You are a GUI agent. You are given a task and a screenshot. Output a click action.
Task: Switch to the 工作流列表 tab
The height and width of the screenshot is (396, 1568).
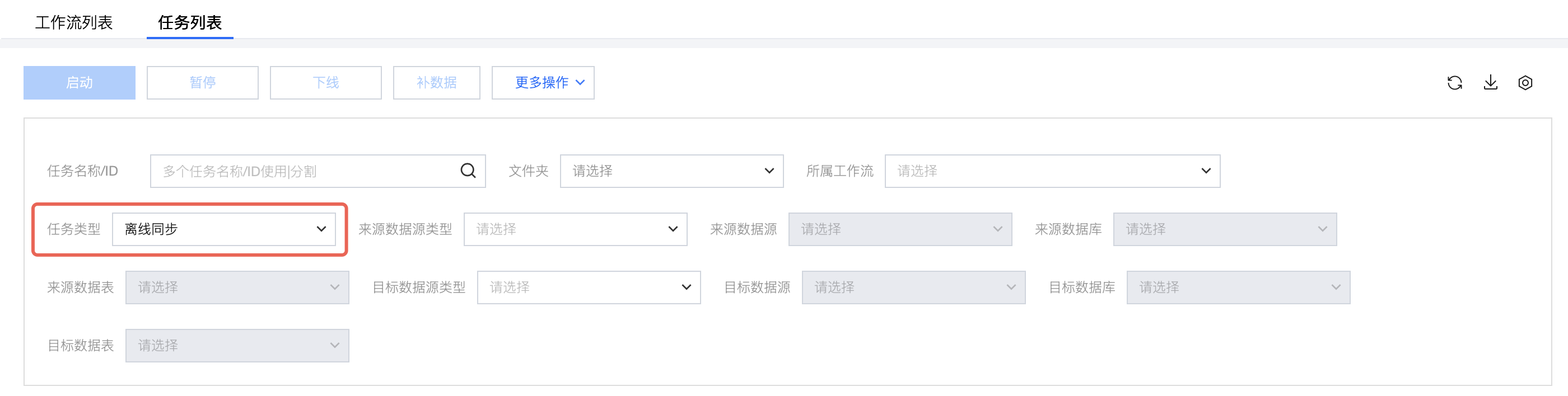pos(74,22)
